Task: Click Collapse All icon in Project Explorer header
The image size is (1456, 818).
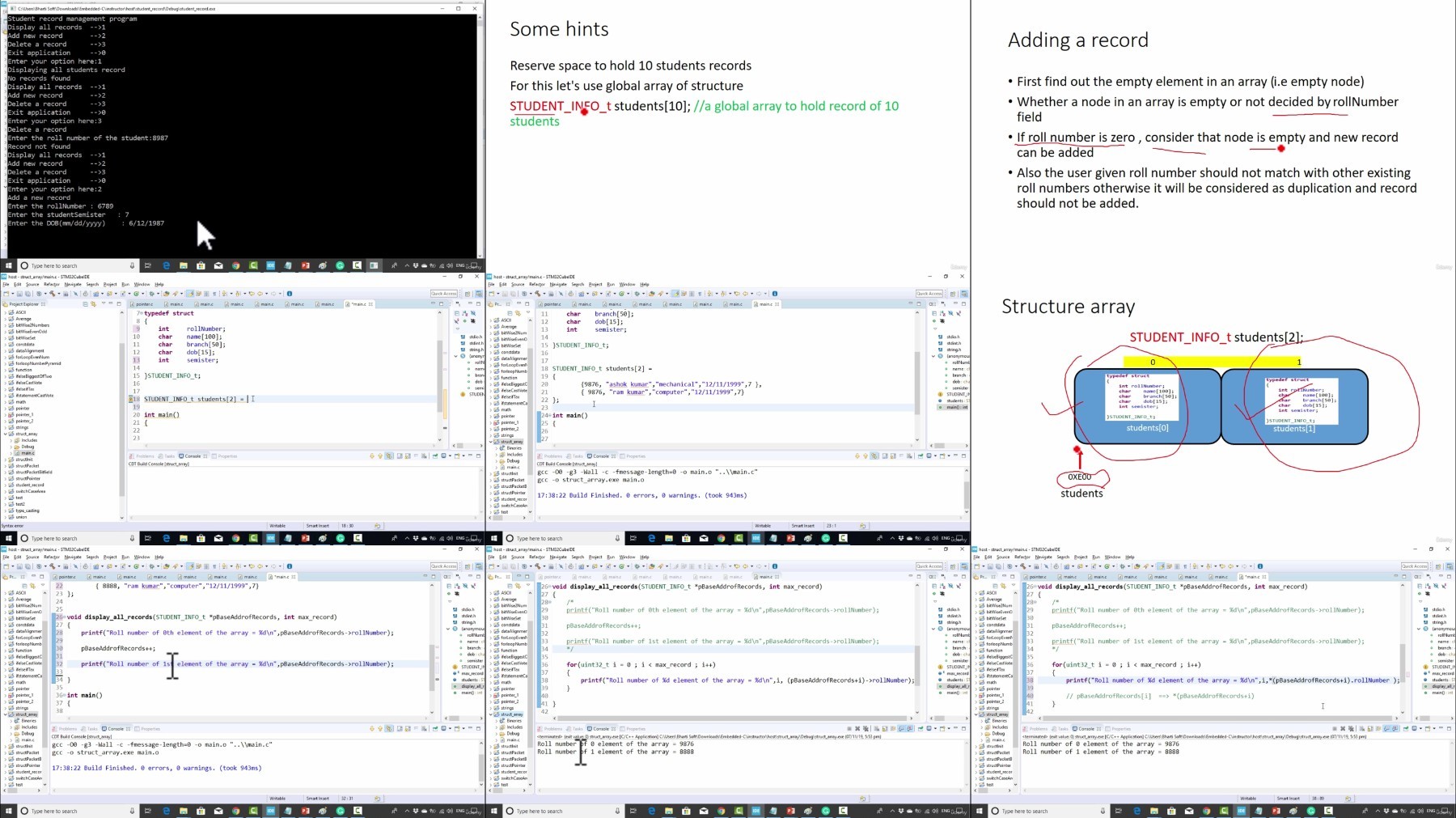Action: [86, 304]
